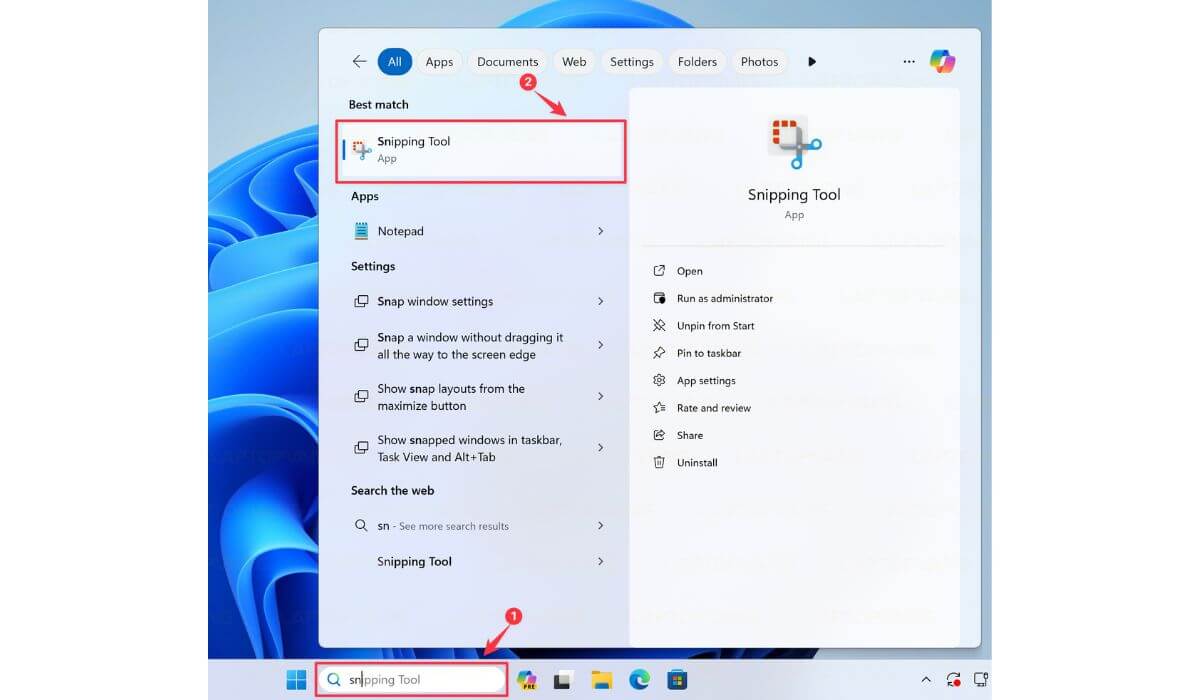Click the Pin to taskbar pin icon
The height and width of the screenshot is (700, 1200).
(x=659, y=353)
